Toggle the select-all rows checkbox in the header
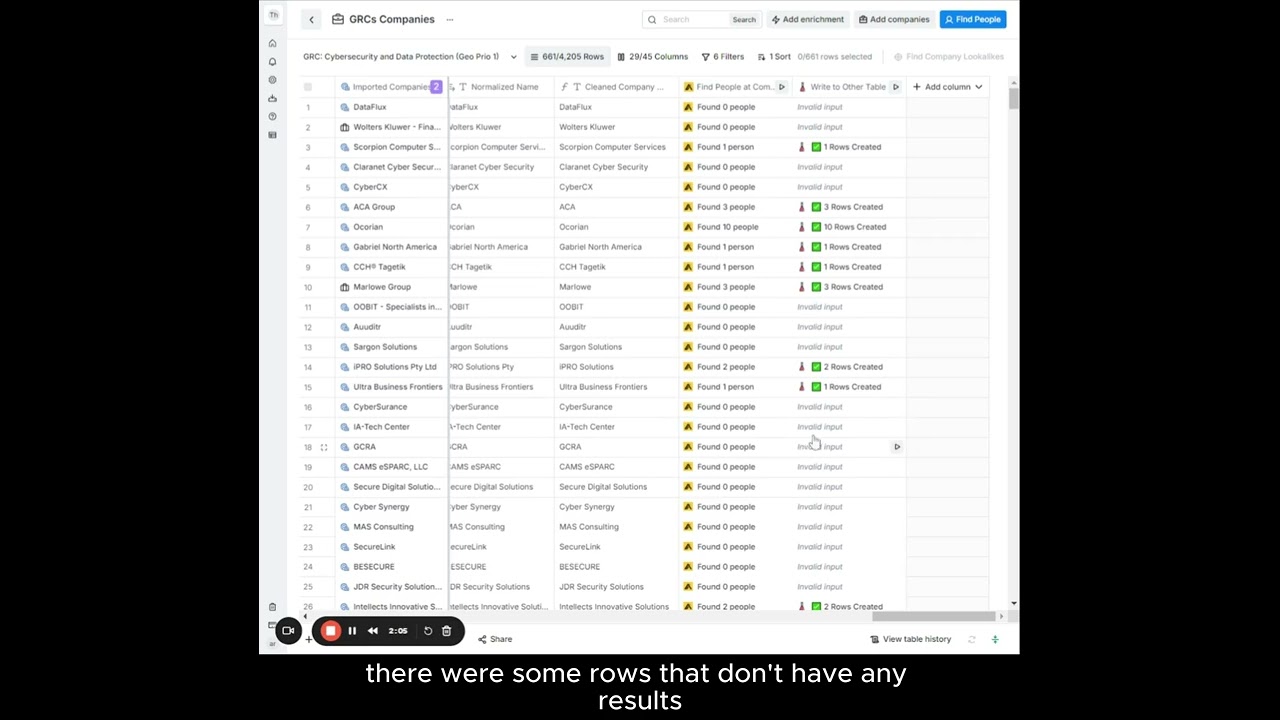The width and height of the screenshot is (1280, 720). 308,87
